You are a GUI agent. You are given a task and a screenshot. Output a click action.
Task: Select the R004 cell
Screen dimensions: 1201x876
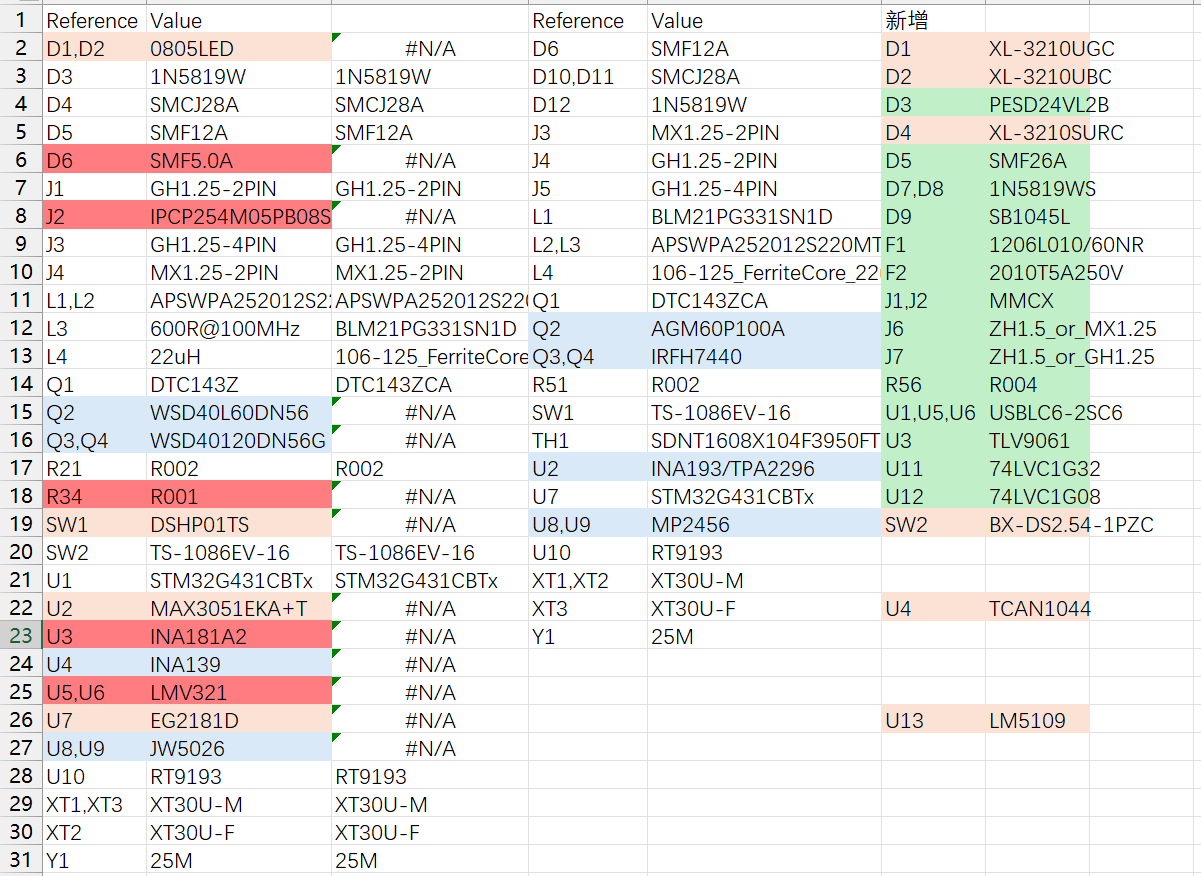1037,384
